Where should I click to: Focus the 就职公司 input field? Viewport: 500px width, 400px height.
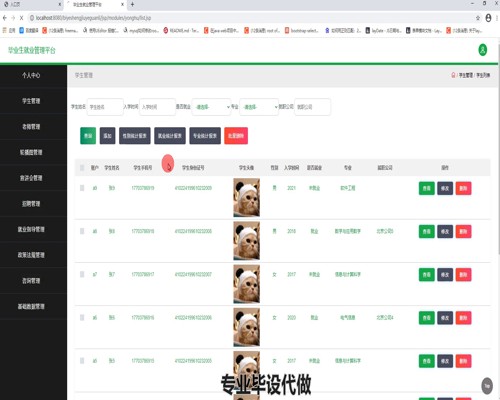point(313,107)
